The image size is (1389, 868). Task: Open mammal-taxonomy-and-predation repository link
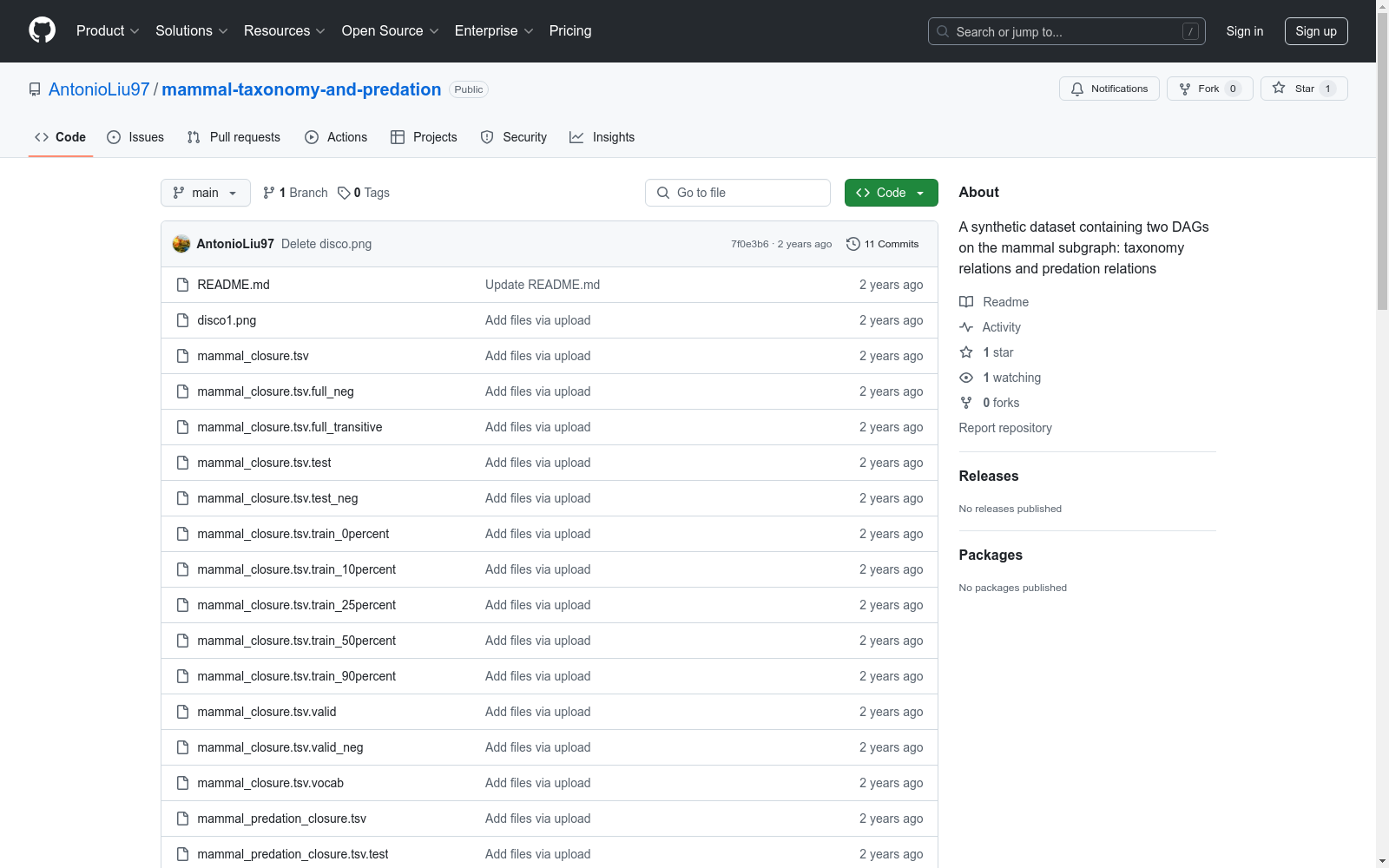(x=301, y=89)
